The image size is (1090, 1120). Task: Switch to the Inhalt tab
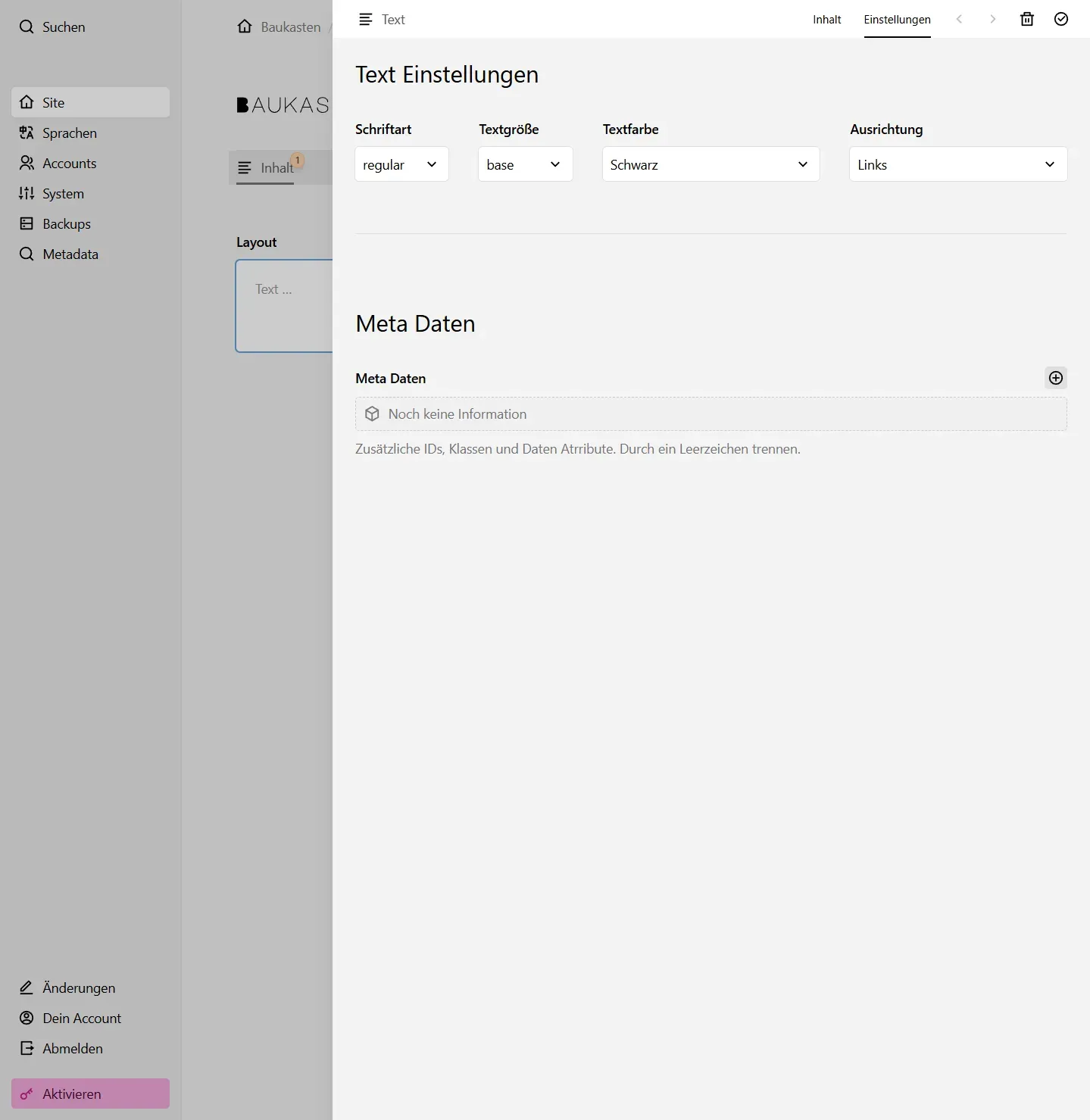point(826,20)
